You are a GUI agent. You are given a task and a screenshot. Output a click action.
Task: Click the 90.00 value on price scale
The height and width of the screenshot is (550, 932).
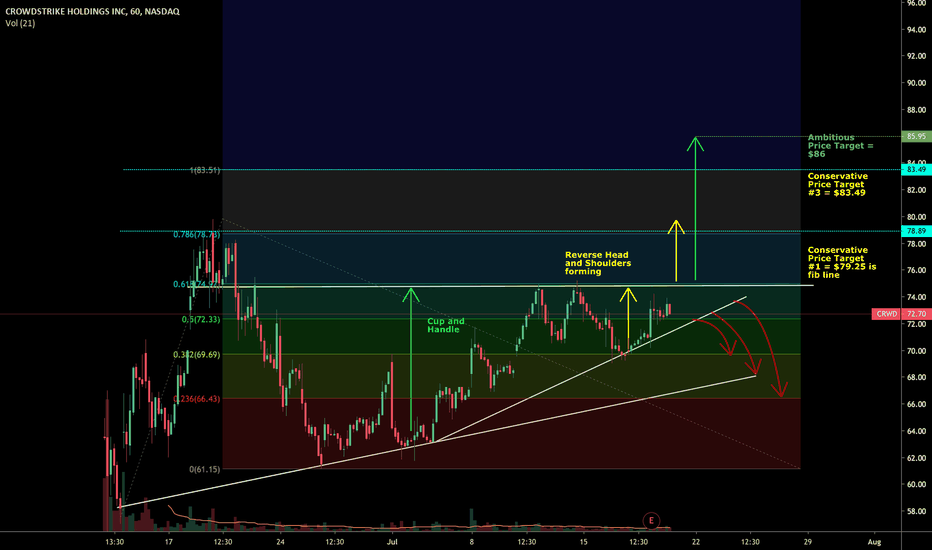[x=916, y=83]
